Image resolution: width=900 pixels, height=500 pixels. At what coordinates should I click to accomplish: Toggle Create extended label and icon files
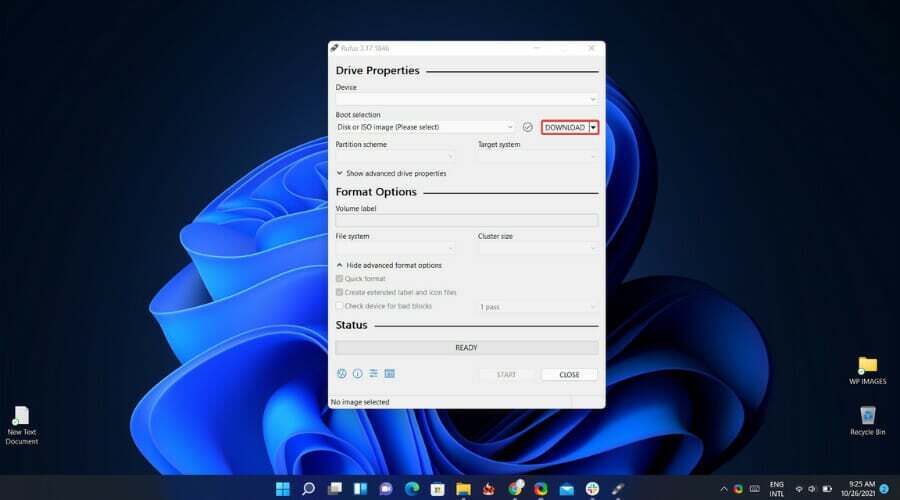pos(339,292)
